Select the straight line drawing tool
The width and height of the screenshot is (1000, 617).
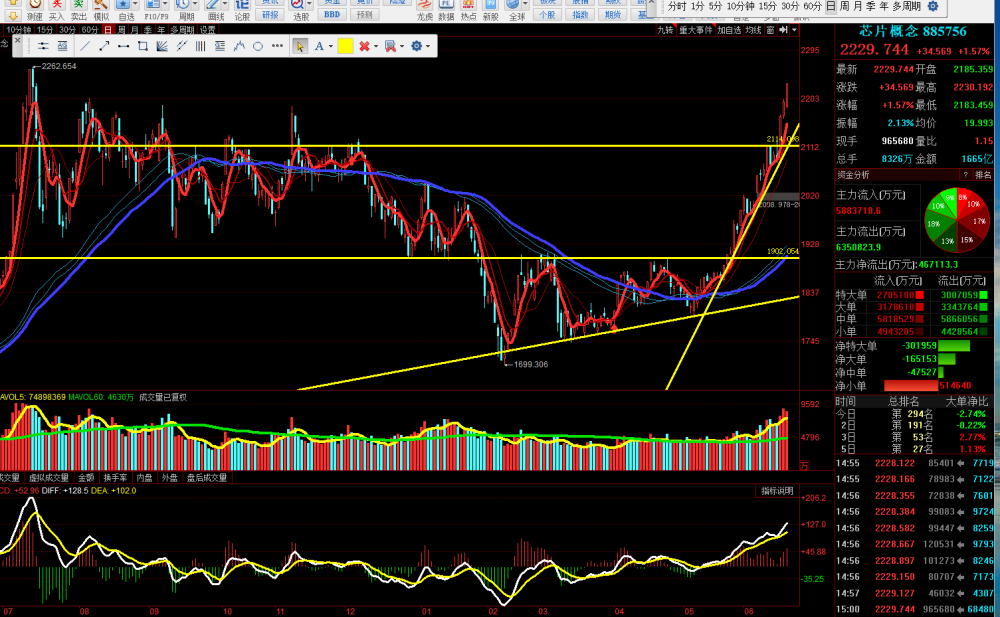click(85, 46)
